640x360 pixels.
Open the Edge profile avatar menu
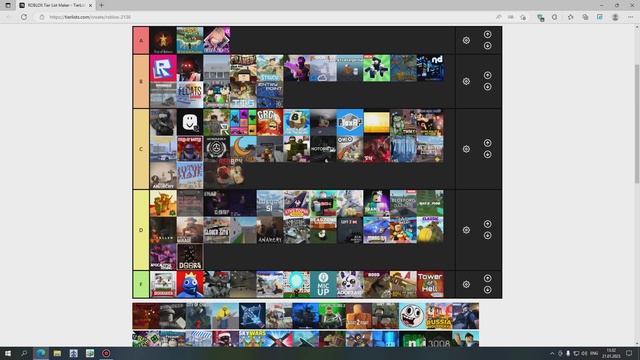pyautogui.click(x=615, y=17)
